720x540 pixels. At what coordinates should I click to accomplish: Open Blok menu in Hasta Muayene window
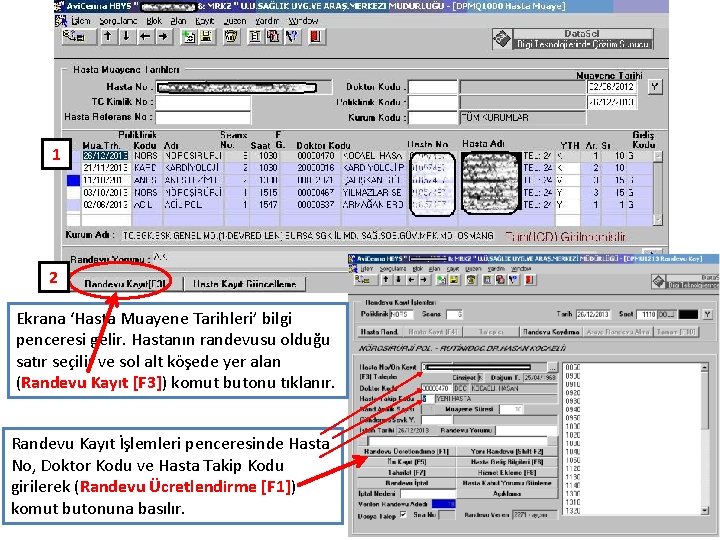[x=154, y=21]
